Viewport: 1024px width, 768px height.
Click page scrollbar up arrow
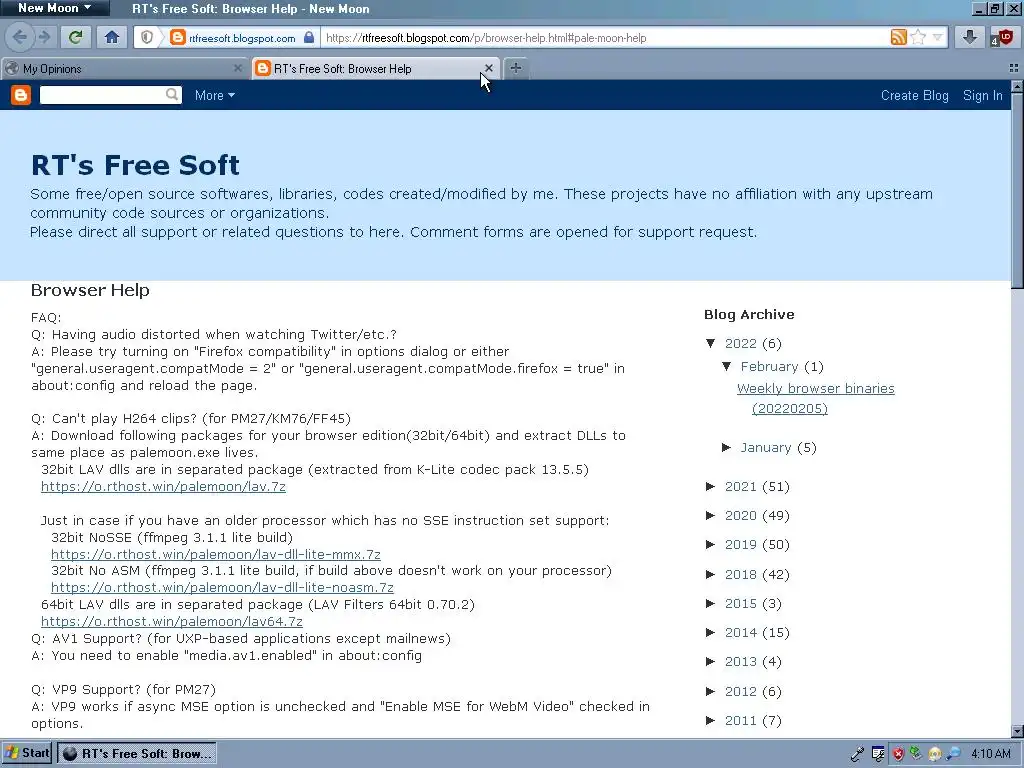pos(1017,86)
